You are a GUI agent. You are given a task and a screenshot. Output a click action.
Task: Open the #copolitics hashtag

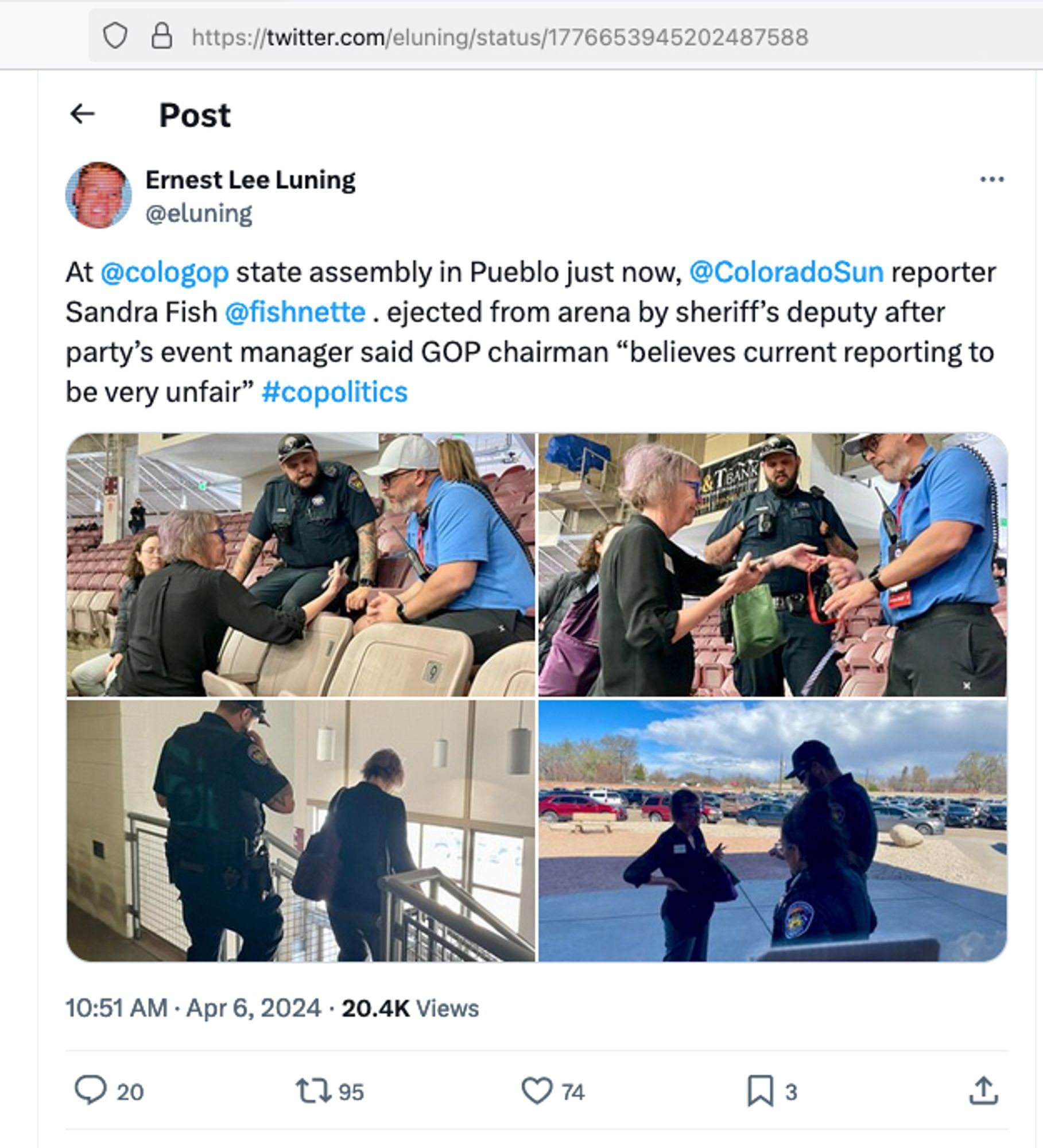(x=335, y=393)
